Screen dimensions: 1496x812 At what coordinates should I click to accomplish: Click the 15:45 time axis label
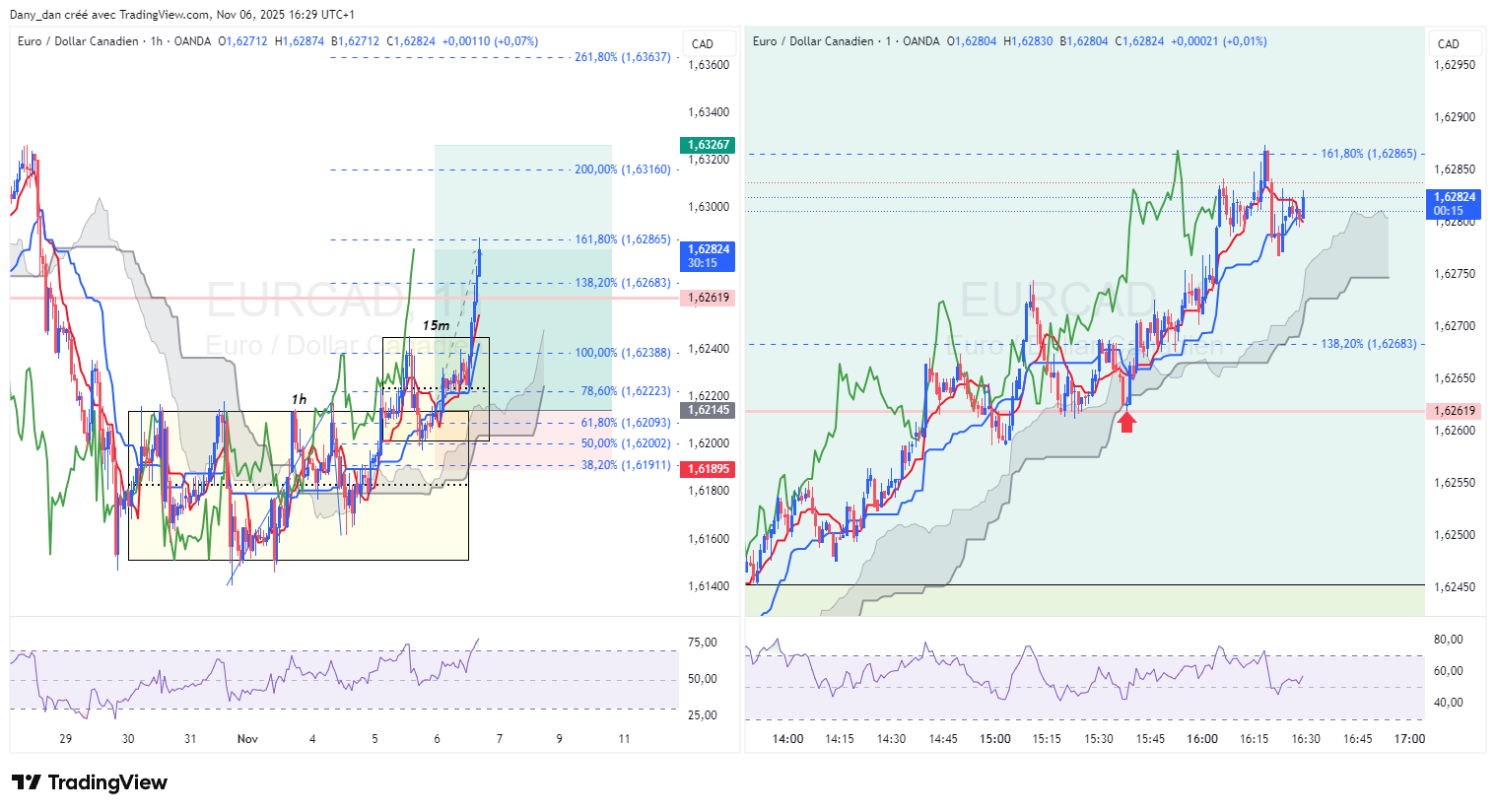[1150, 739]
